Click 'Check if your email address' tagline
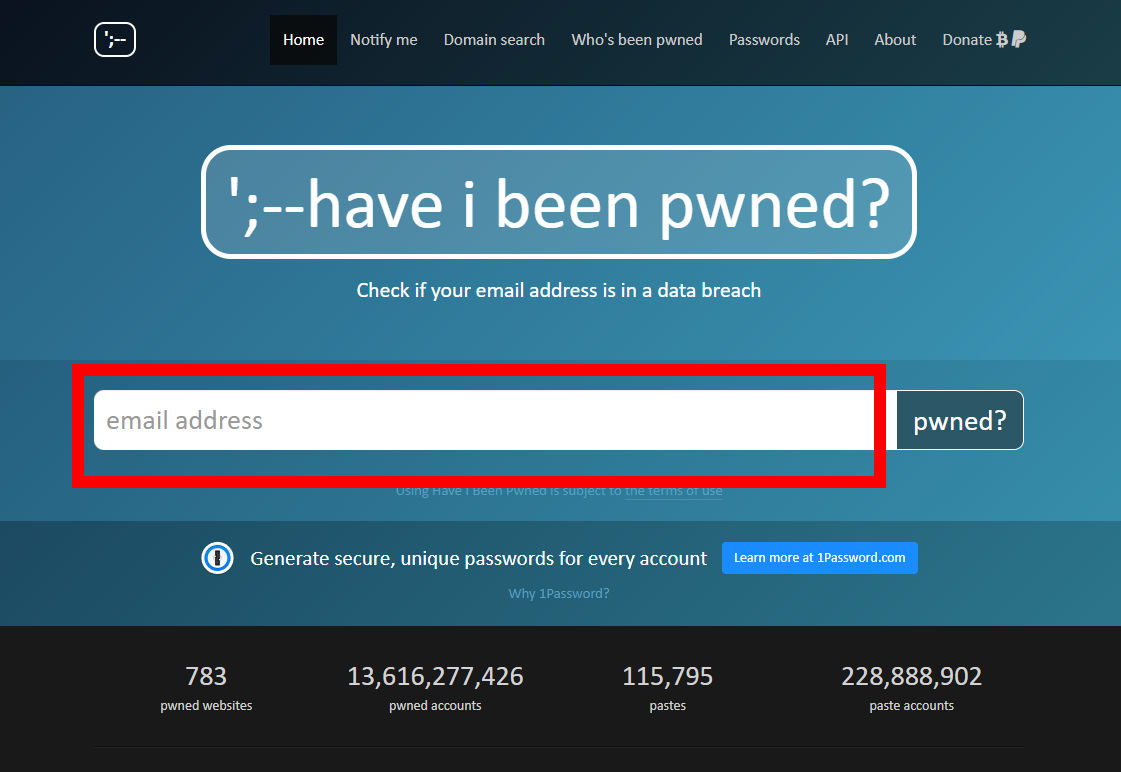Image resolution: width=1121 pixels, height=772 pixels. point(559,290)
